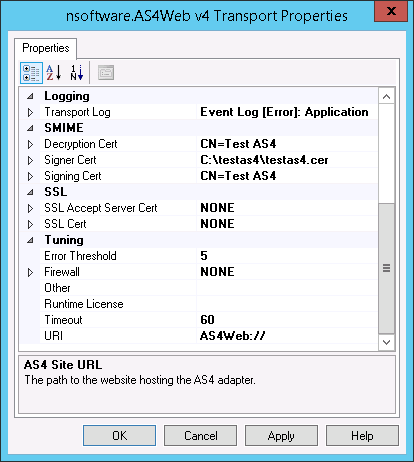Select the Error Threshold label
The width and height of the screenshot is (414, 462).
point(80,256)
